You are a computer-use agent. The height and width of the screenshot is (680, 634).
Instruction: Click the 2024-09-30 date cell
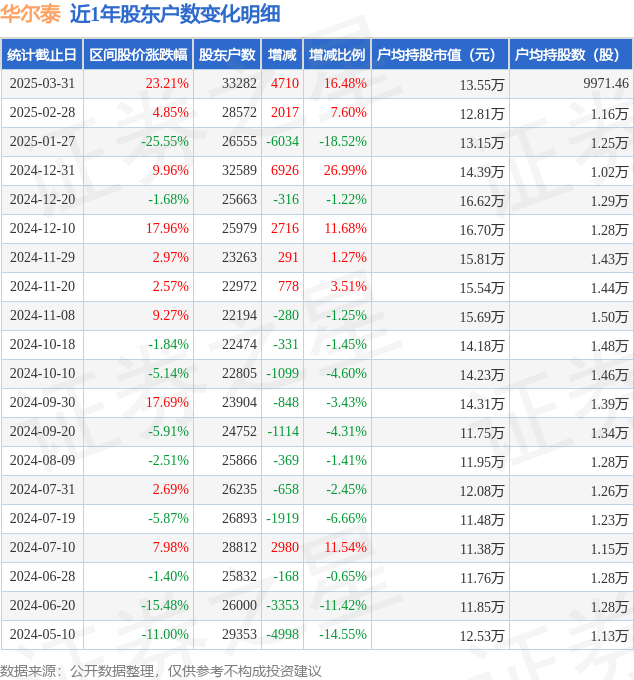point(42,402)
